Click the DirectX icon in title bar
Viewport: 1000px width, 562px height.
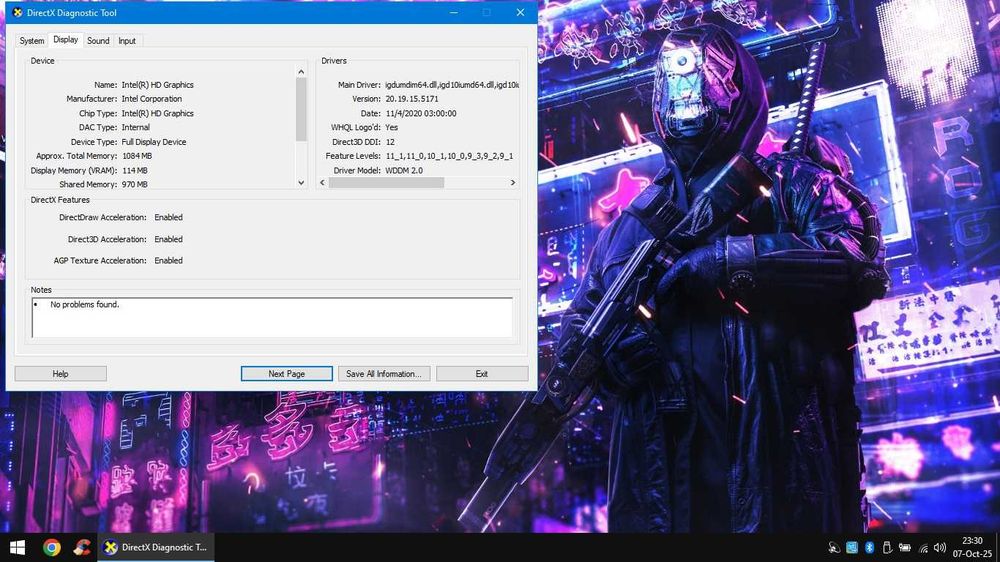point(17,12)
